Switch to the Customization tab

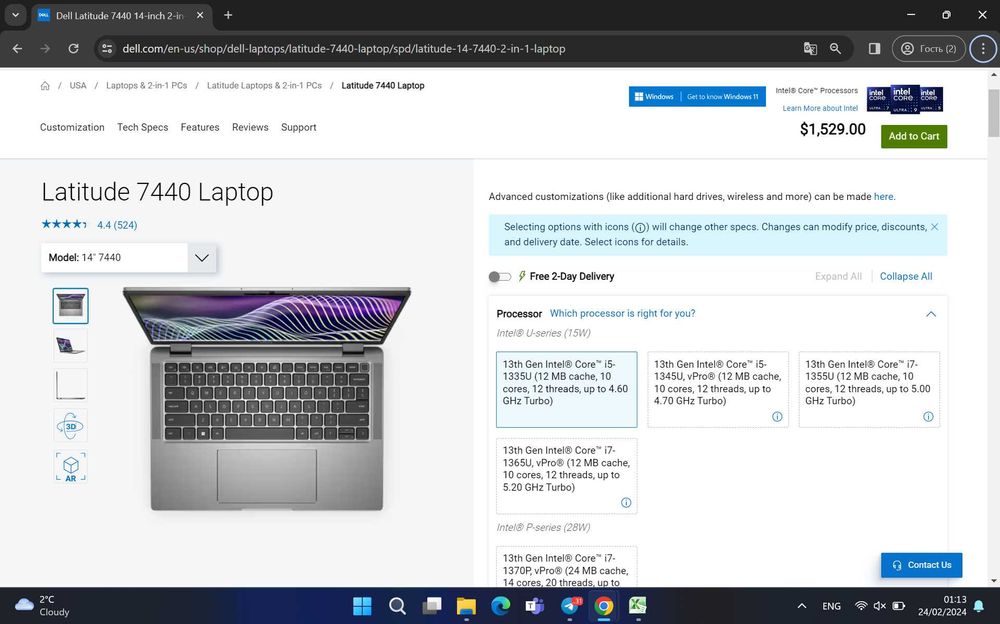click(72, 127)
